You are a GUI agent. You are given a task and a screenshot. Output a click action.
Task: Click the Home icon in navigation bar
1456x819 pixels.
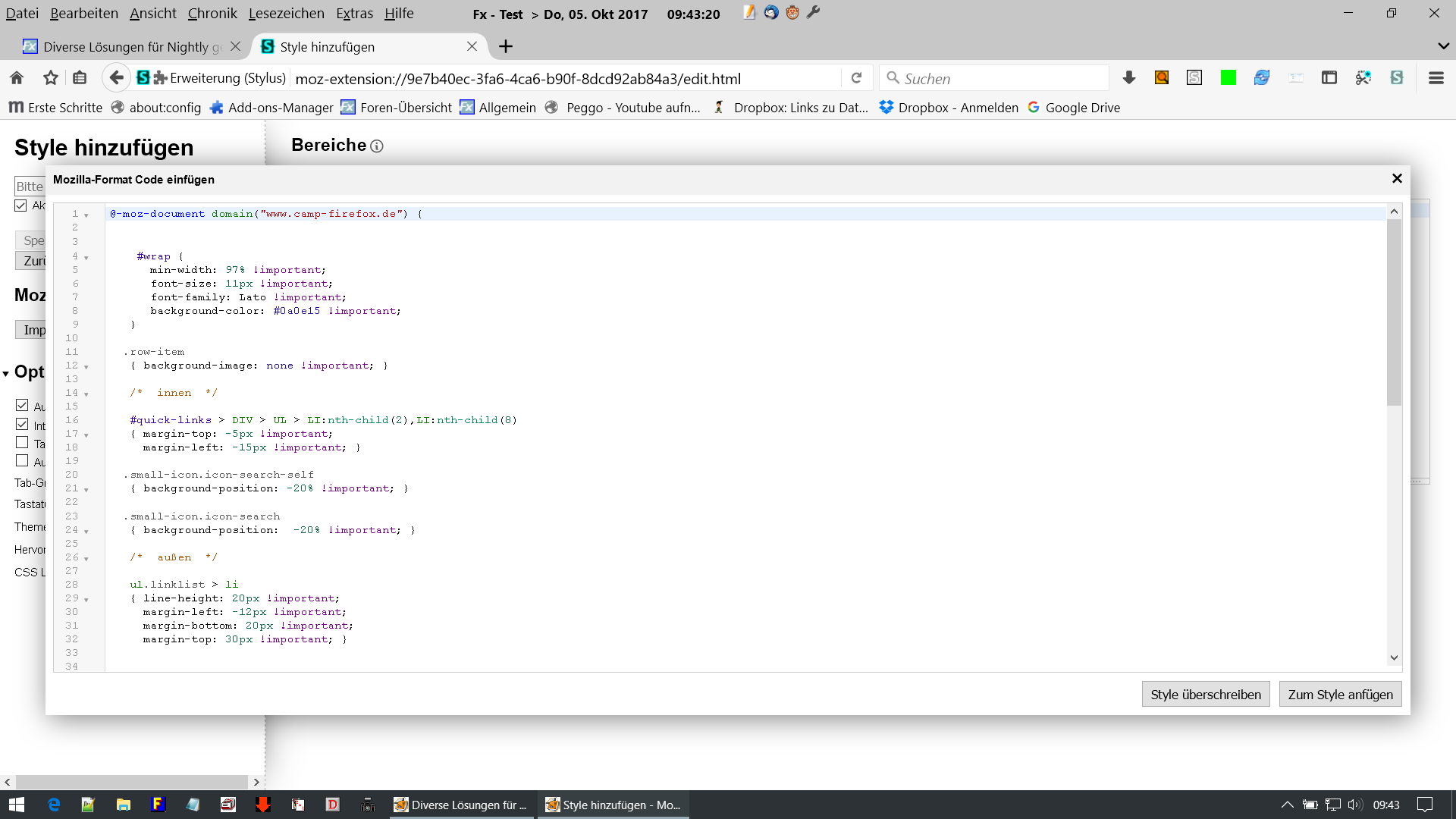click(x=17, y=78)
